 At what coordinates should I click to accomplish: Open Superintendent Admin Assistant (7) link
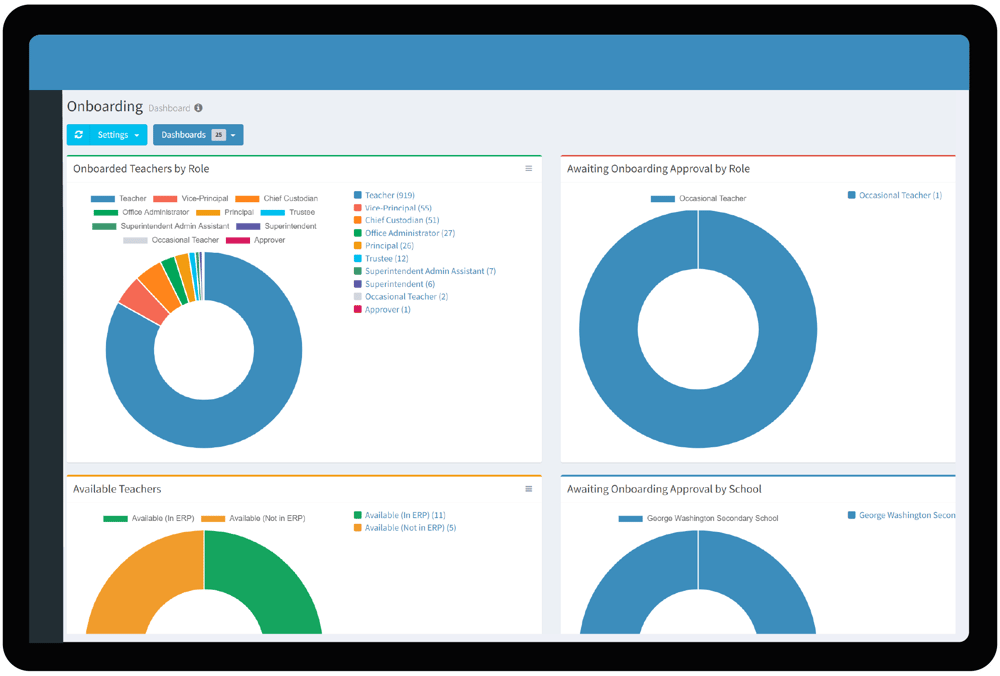pyautogui.click(x=430, y=271)
